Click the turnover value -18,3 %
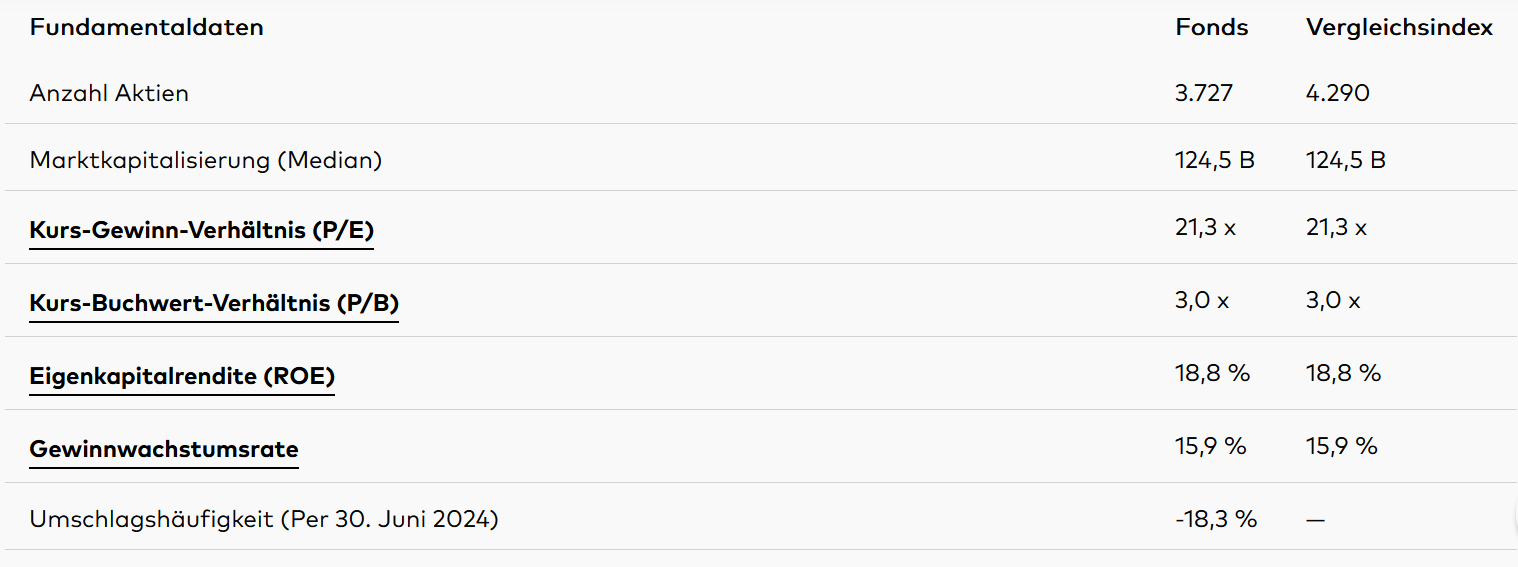This screenshot has height=567, width=1518. click(1216, 519)
